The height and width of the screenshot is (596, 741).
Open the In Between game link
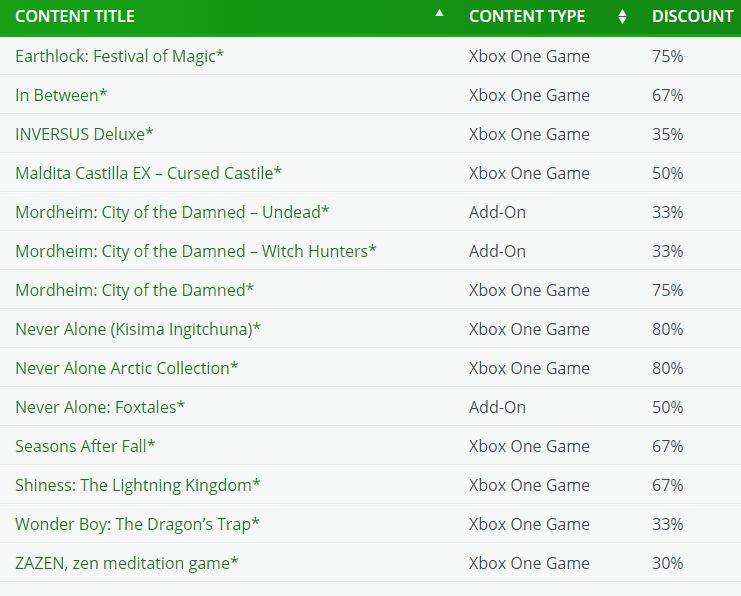61,95
